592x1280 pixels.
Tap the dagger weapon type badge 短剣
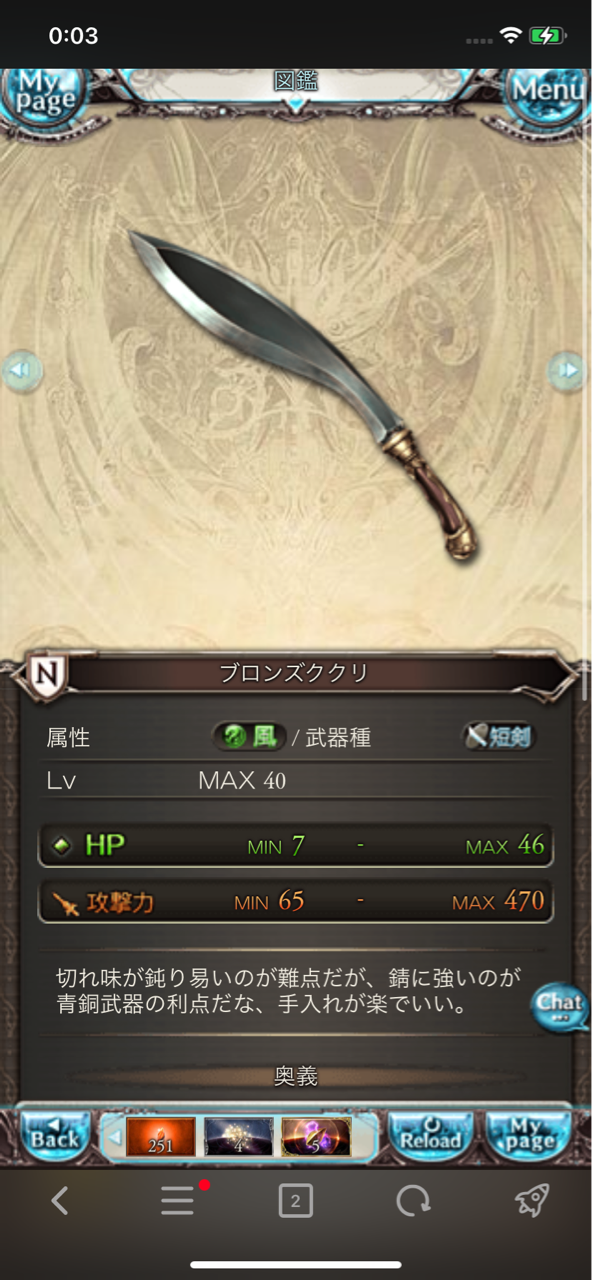point(499,737)
